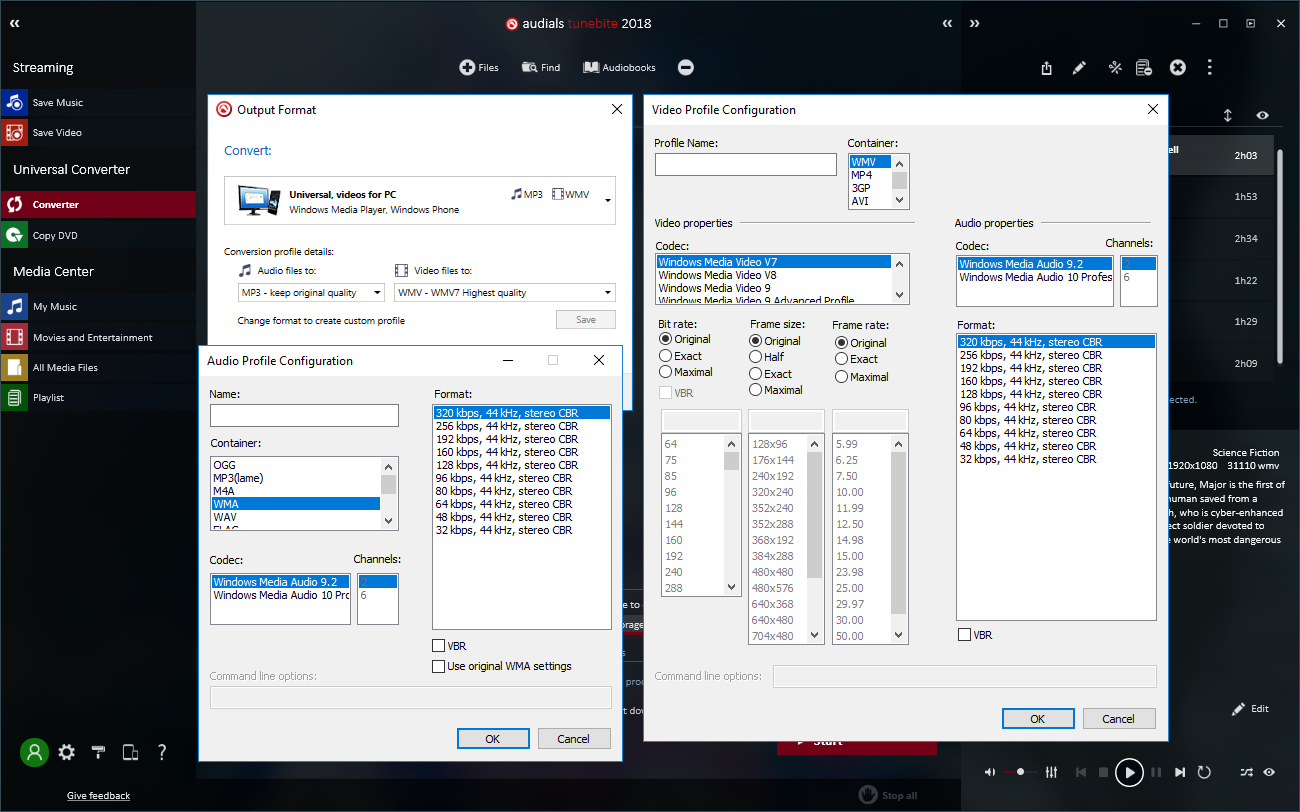The image size is (1300, 812).
Task: Click the export share icon
Action: pos(1046,68)
